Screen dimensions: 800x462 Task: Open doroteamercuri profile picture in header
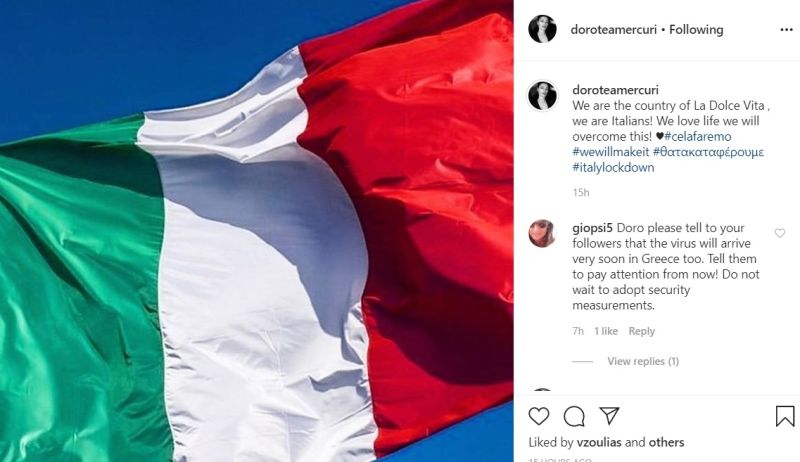tap(542, 29)
